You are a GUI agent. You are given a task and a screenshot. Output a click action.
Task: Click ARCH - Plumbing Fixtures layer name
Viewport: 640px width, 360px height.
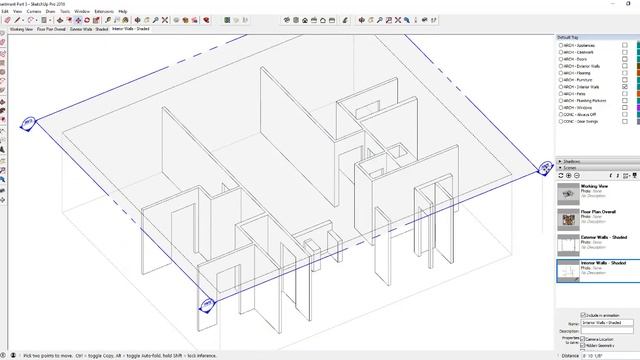[x=585, y=101]
